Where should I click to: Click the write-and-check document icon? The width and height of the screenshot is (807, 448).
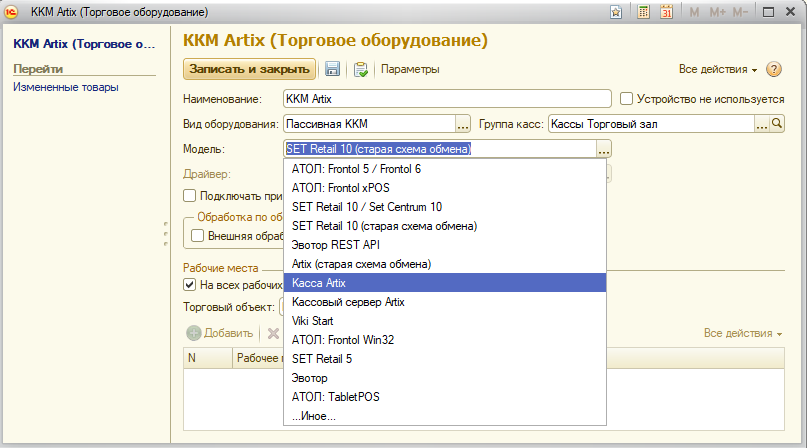361,69
